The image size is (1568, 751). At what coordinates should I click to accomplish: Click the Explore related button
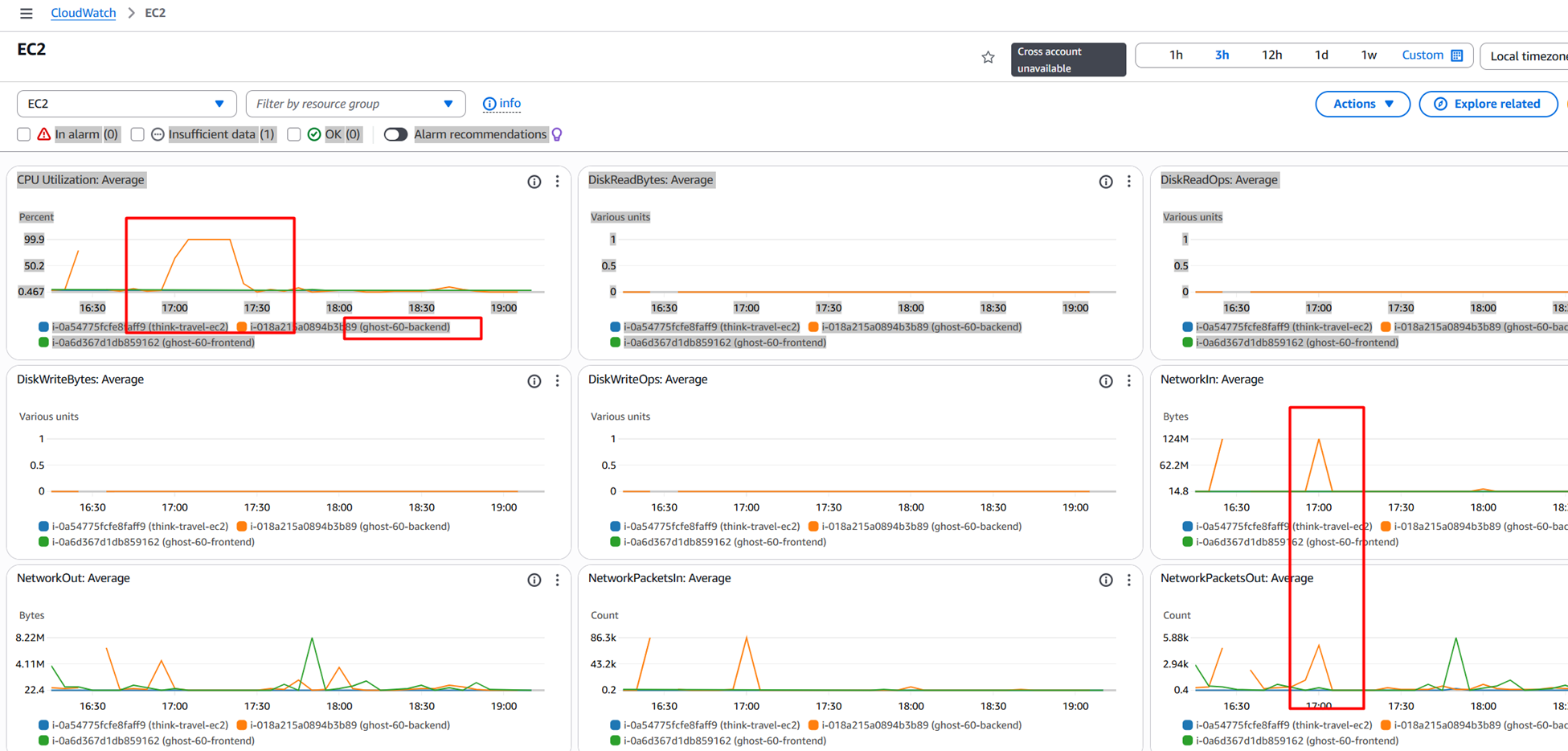[1488, 104]
